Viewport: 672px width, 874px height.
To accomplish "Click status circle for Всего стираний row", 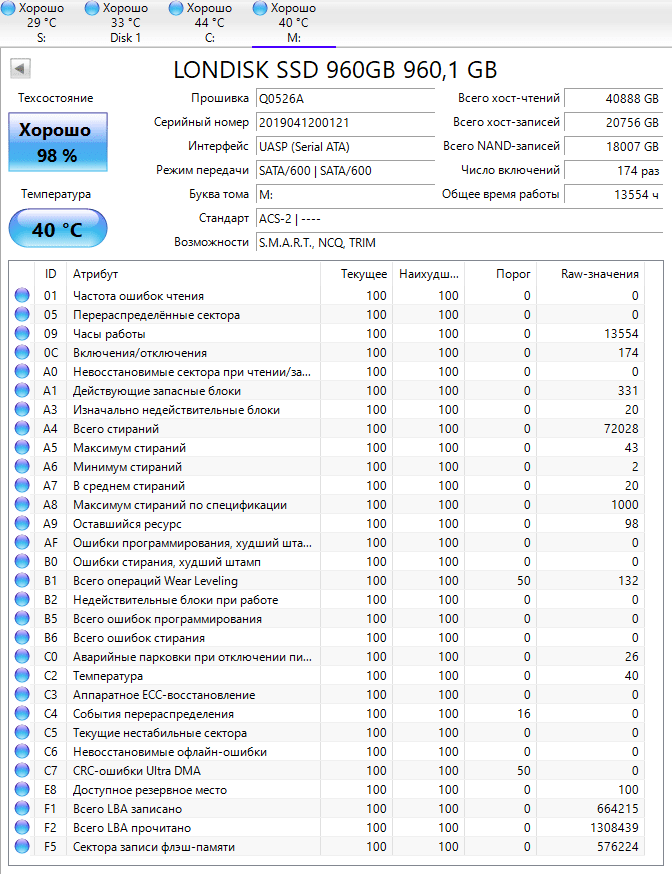I will (x=22, y=428).
